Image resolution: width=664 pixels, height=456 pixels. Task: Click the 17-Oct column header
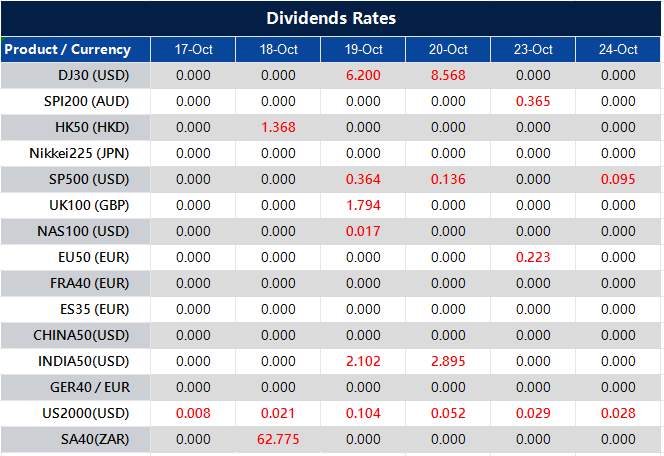click(193, 49)
